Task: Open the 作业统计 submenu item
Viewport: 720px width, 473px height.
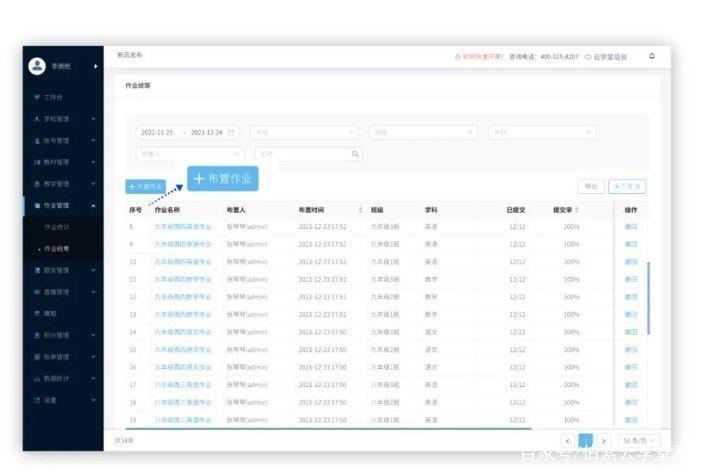Action: (56, 227)
